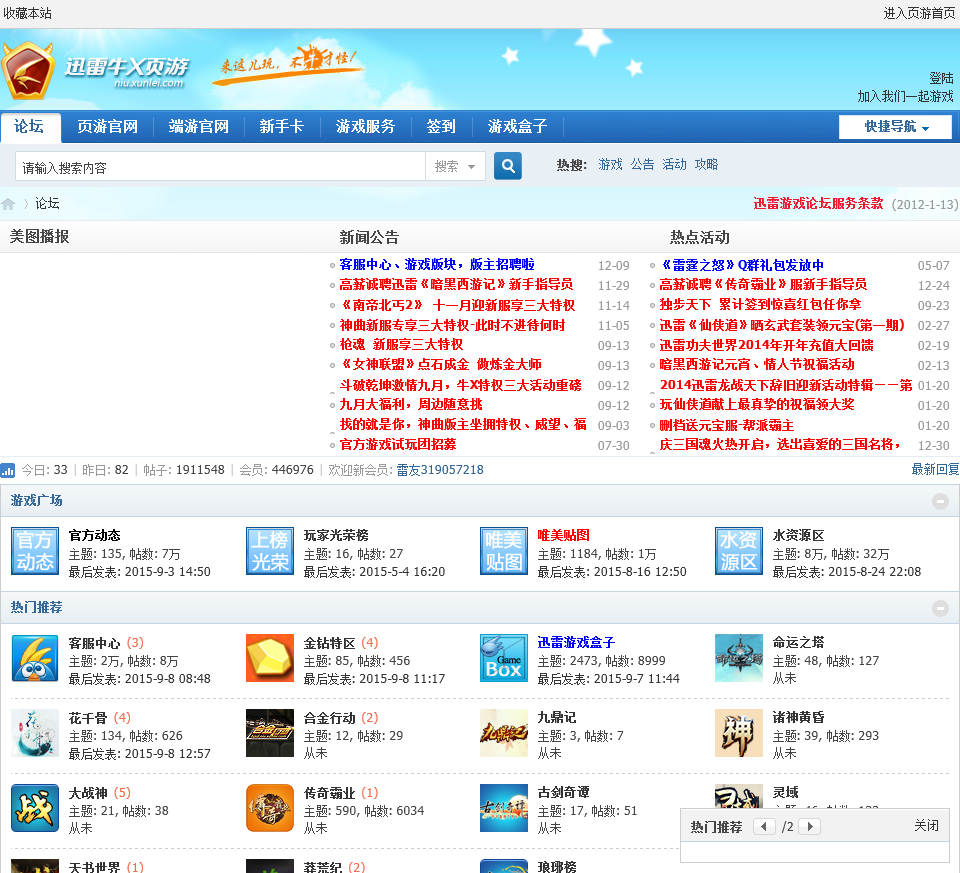Open 上榜光荣 board icon
This screenshot has height=873, width=960.
point(270,551)
